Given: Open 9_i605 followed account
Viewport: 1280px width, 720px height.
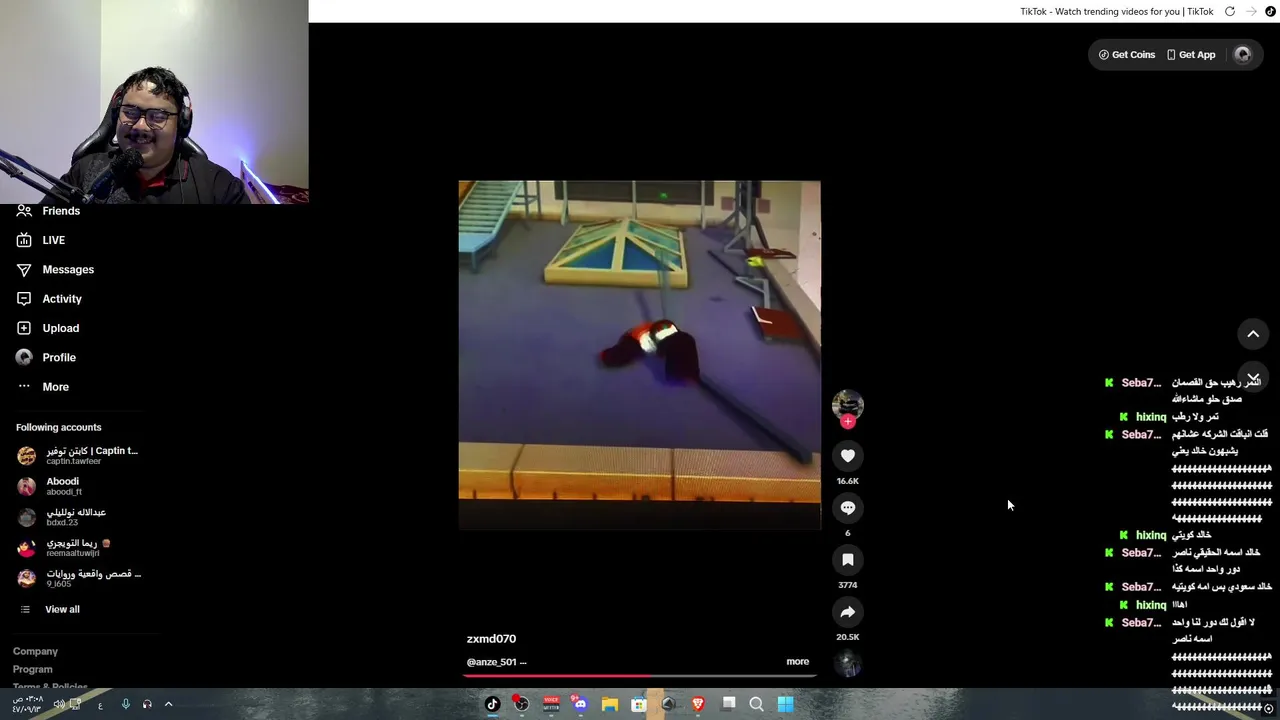Looking at the screenshot, I should pos(79,578).
